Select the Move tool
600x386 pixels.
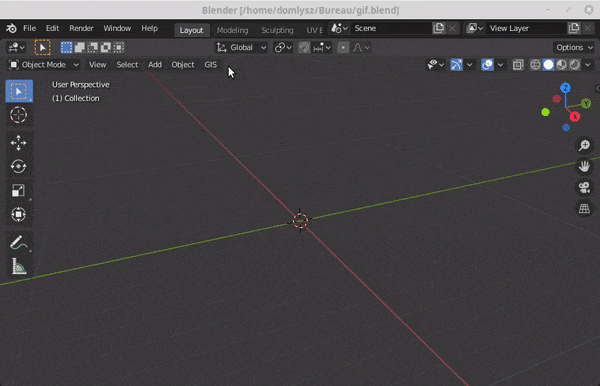coord(19,143)
